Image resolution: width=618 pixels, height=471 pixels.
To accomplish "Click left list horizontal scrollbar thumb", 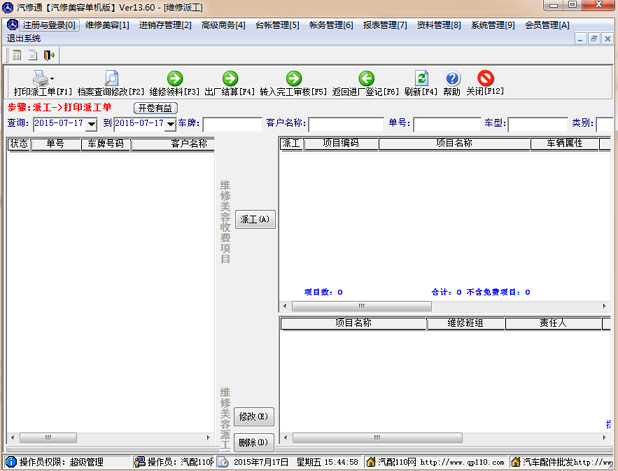I will pos(48,437).
